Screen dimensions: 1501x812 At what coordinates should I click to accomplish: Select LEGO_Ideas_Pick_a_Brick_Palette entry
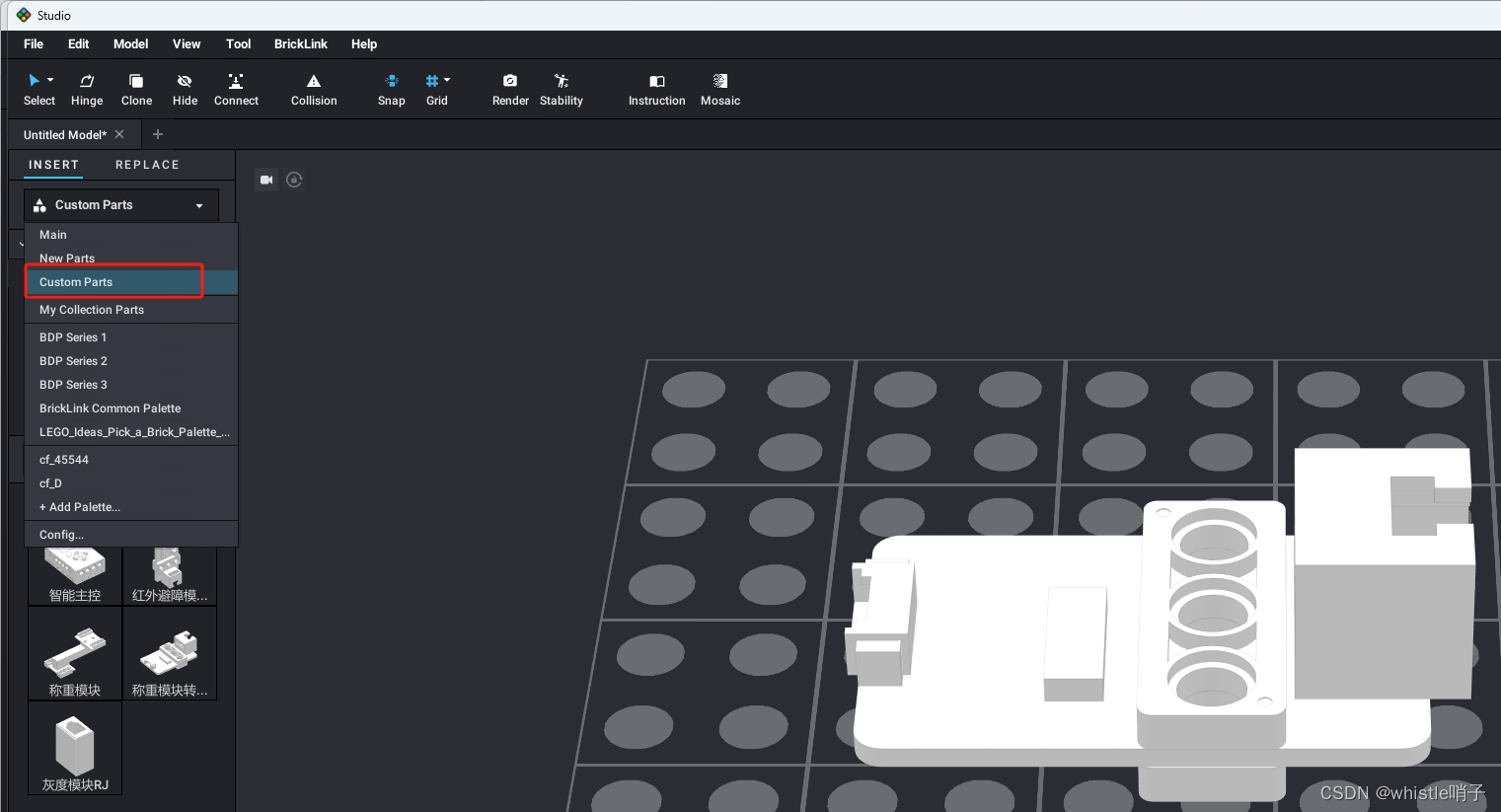coord(131,432)
